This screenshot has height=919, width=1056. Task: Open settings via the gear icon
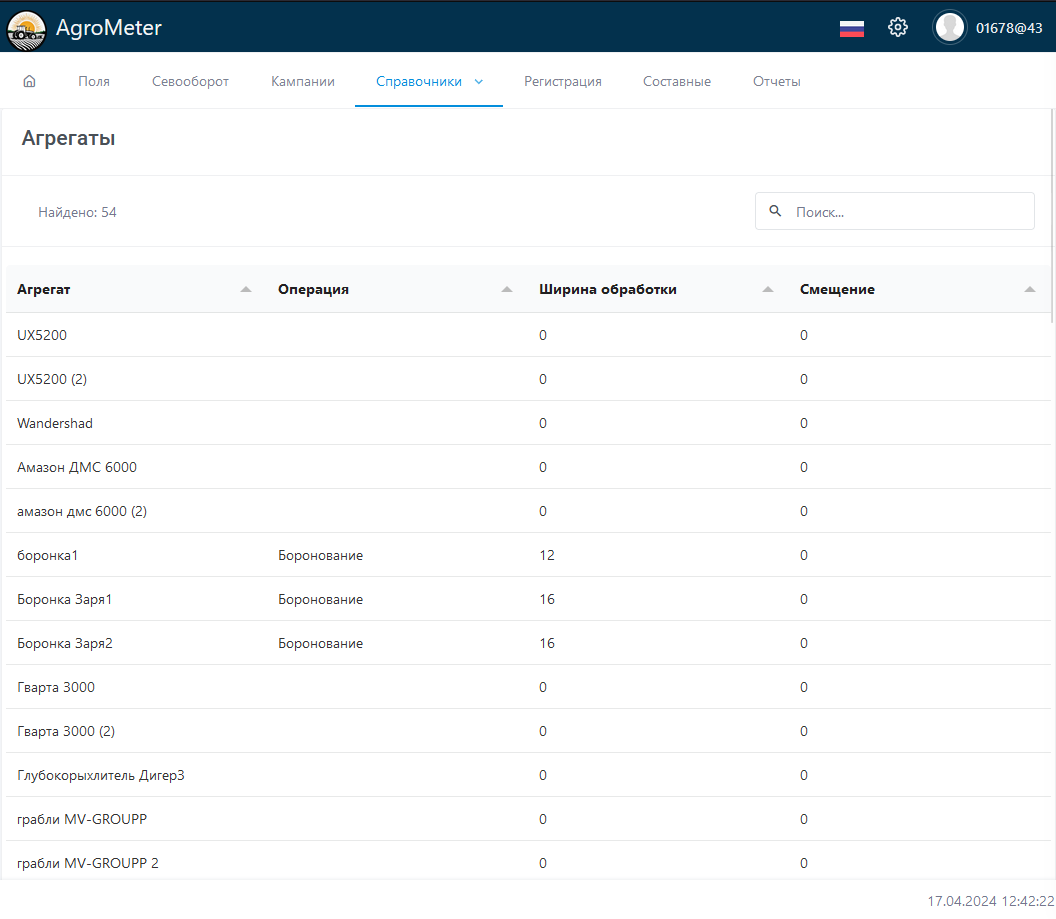898,28
